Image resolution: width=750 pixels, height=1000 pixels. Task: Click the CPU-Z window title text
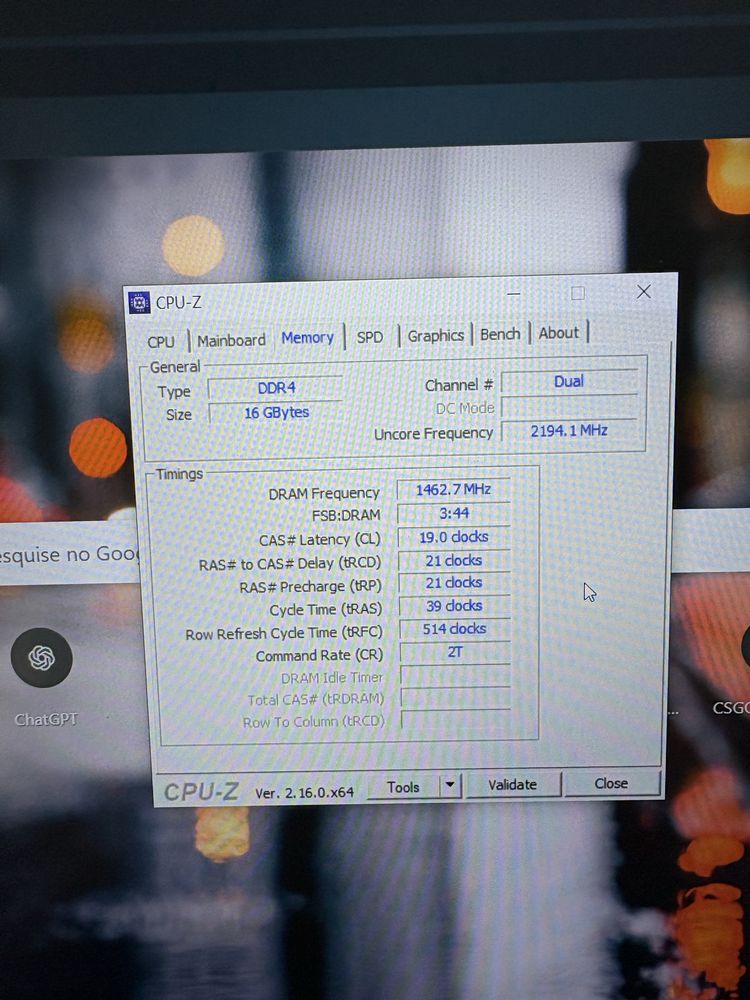point(179,302)
